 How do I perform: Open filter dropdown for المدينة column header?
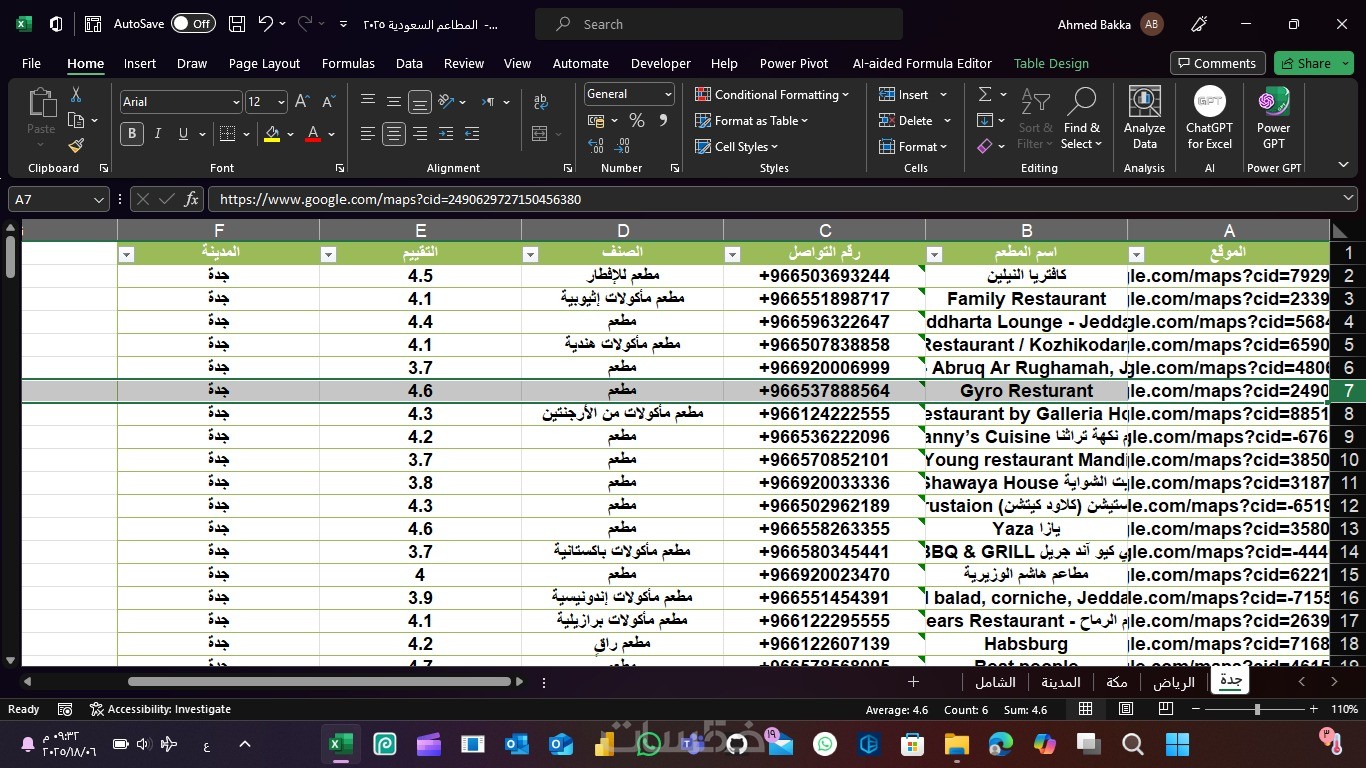tap(126, 255)
